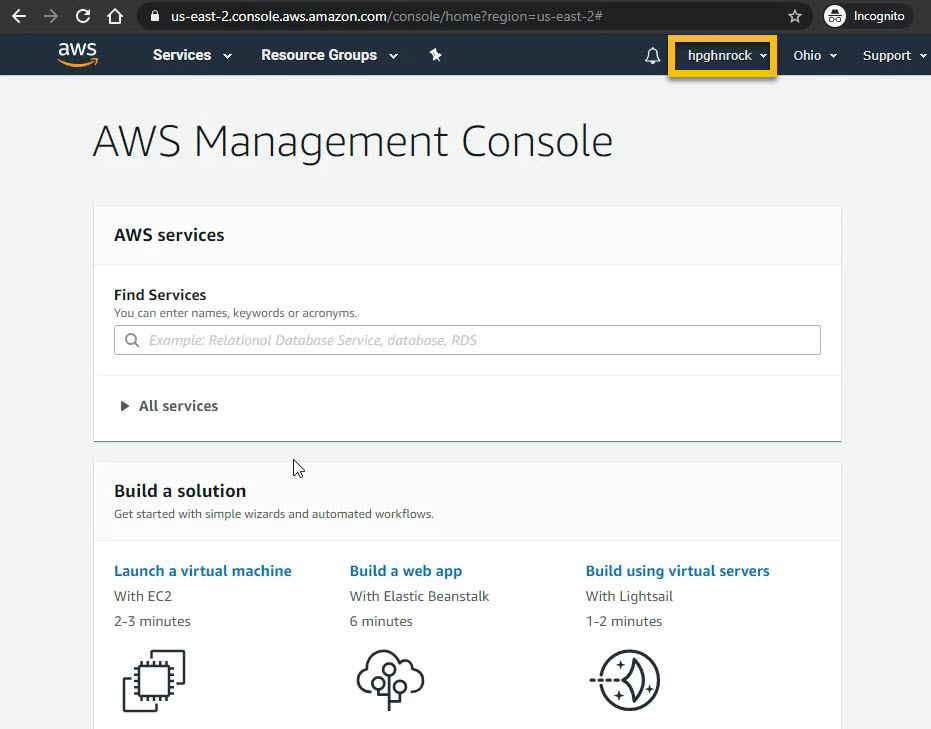Click the 'AWS Management Console' heading
Image resolution: width=931 pixels, height=729 pixels.
coord(353,142)
